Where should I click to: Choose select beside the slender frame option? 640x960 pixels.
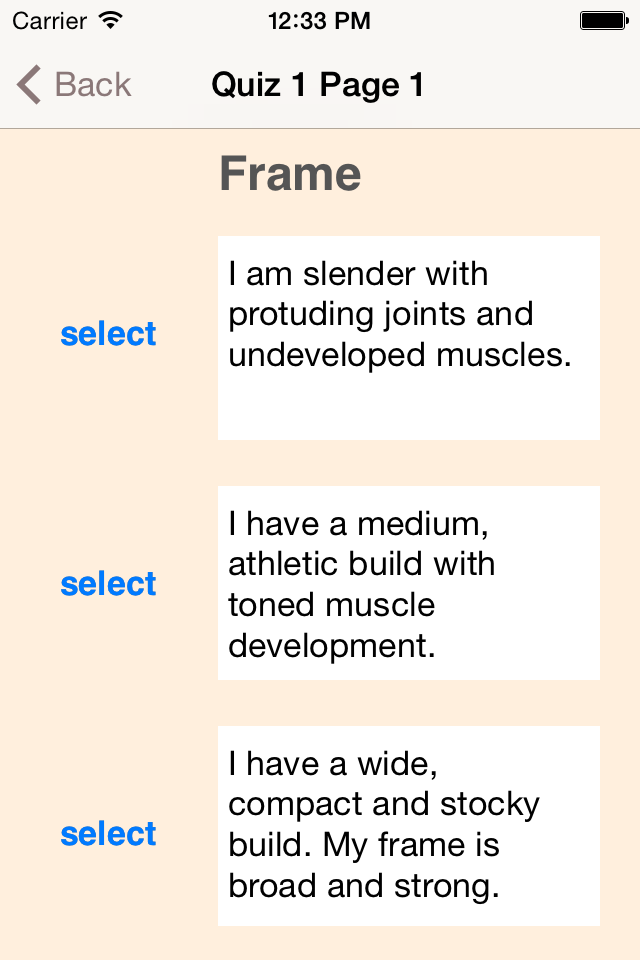coord(108,334)
